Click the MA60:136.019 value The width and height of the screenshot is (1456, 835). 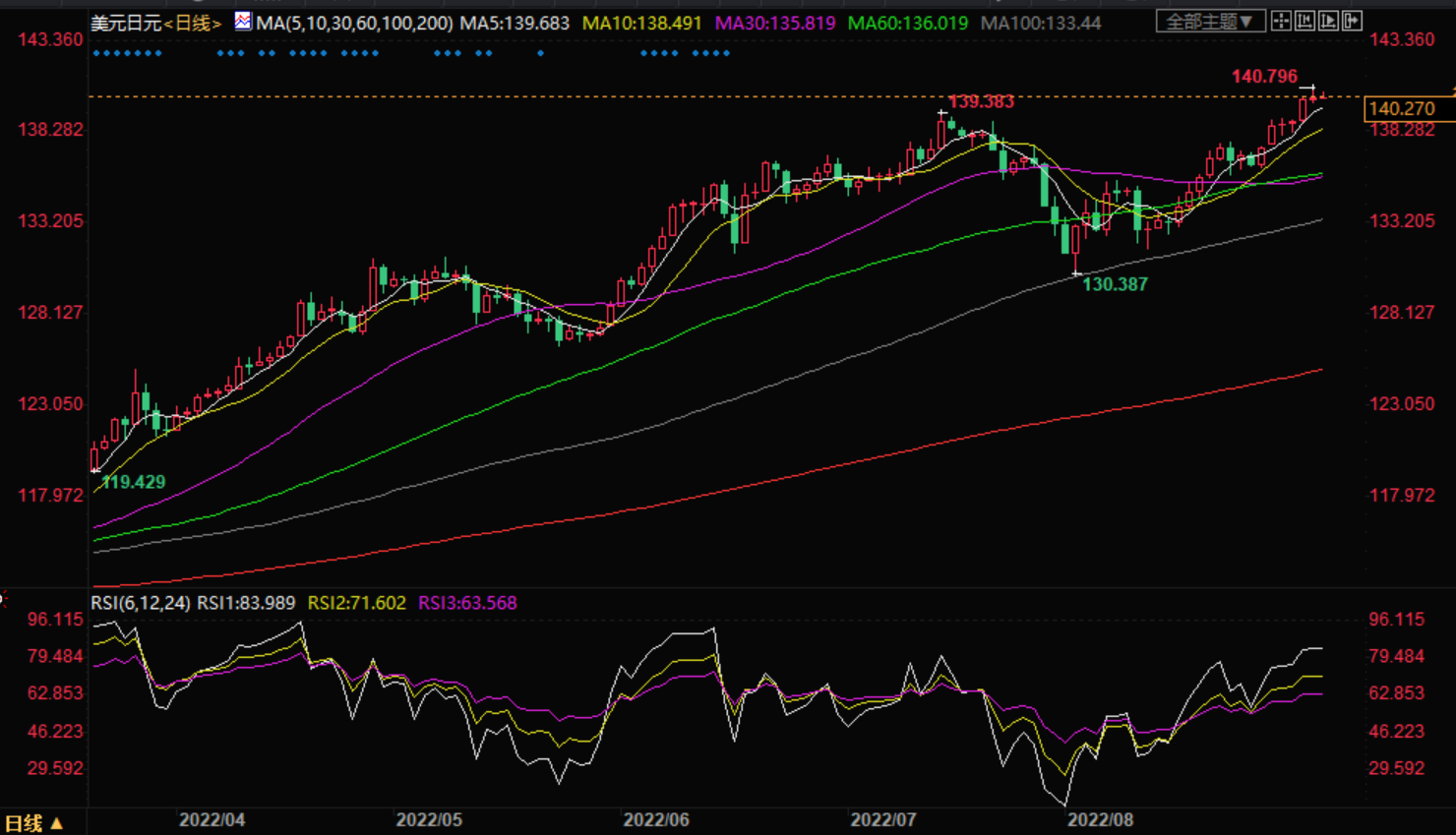pyautogui.click(x=908, y=23)
